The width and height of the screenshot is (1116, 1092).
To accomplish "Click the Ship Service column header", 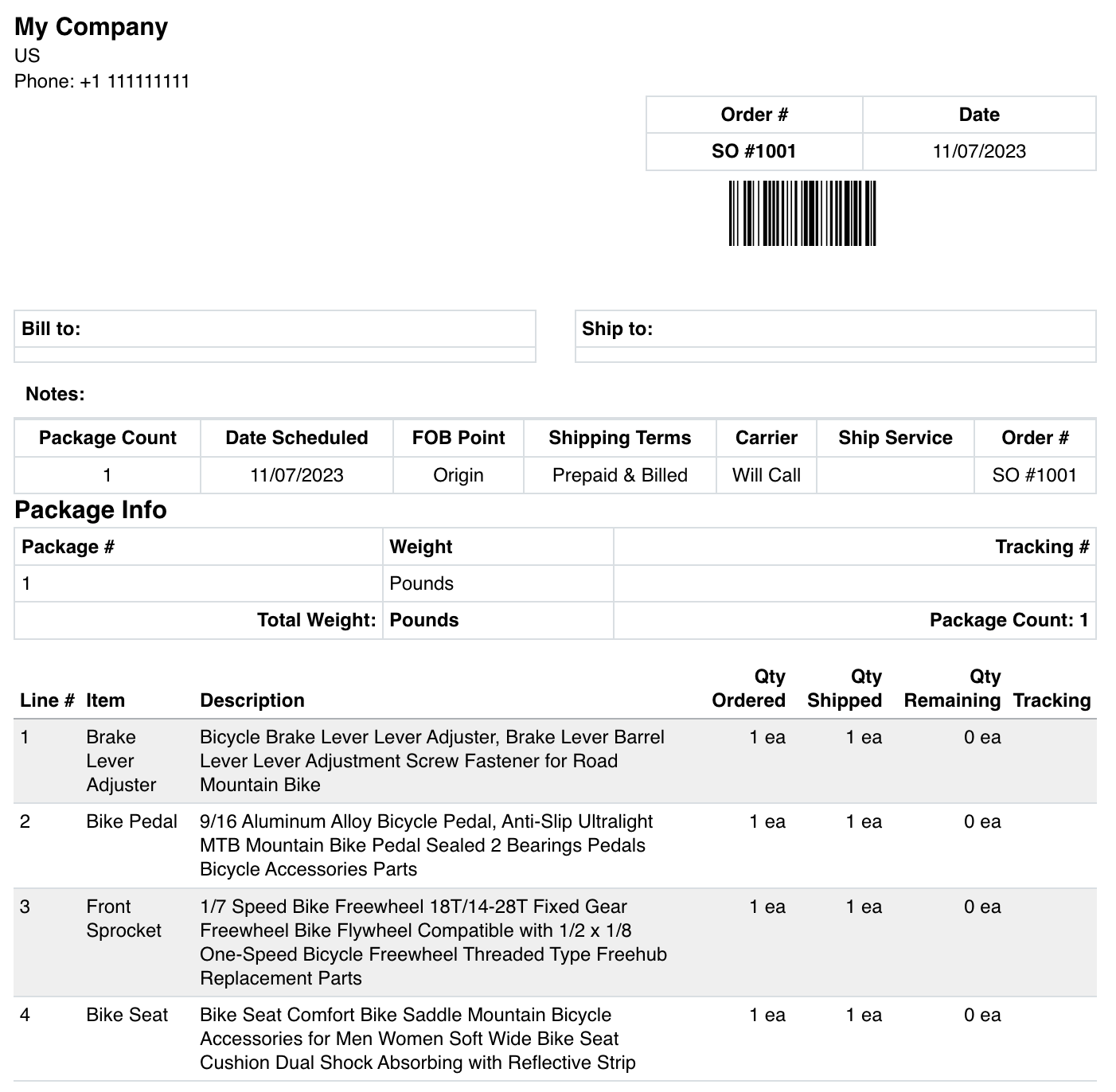I will pos(896,438).
